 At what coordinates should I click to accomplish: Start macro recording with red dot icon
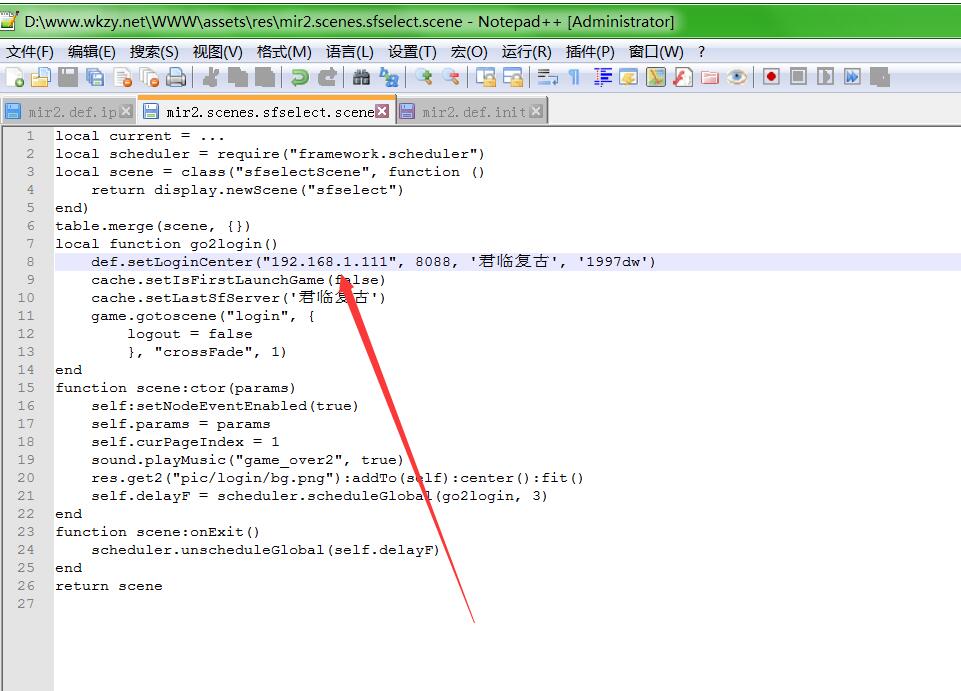pos(771,77)
